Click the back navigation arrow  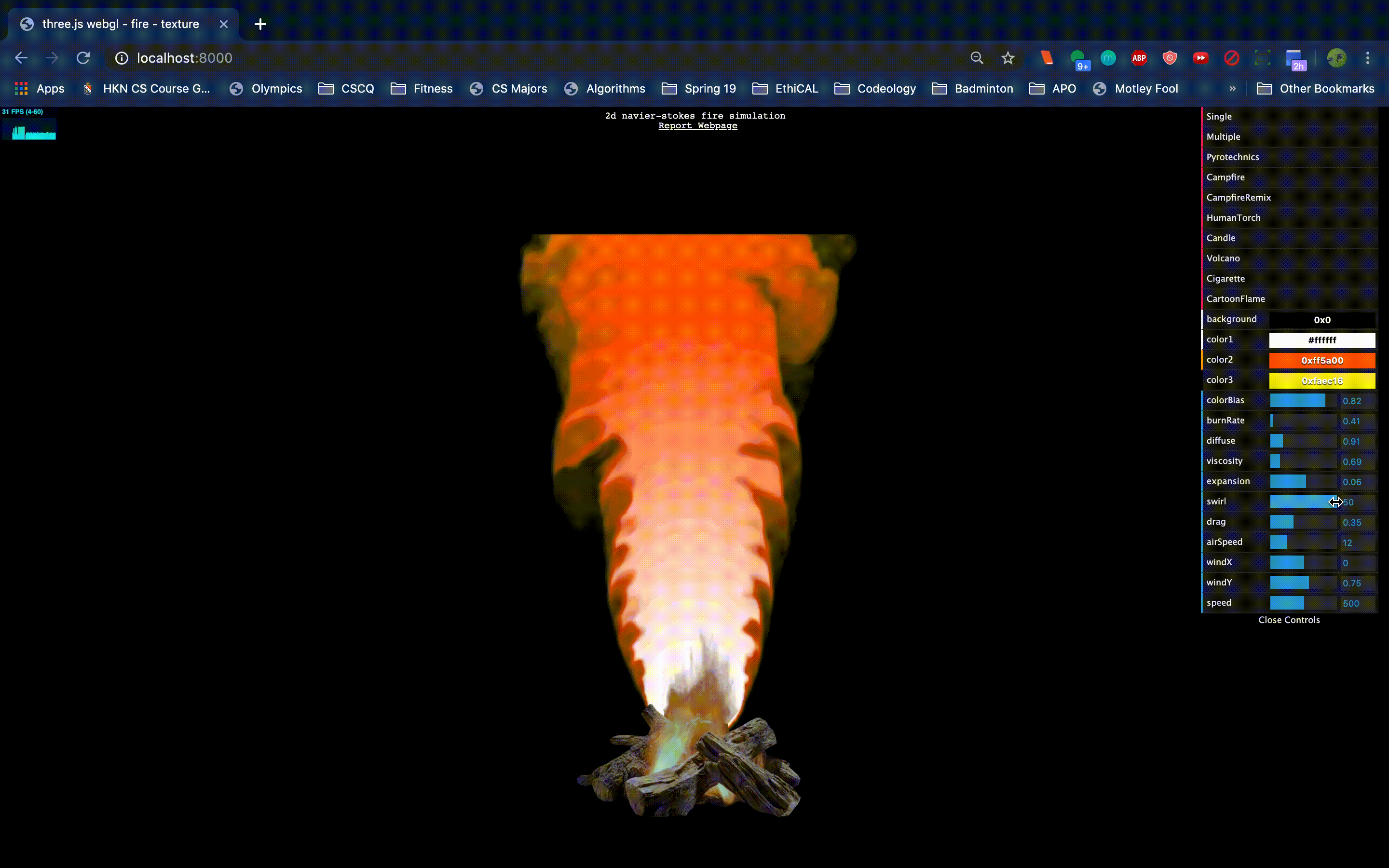tap(21, 58)
